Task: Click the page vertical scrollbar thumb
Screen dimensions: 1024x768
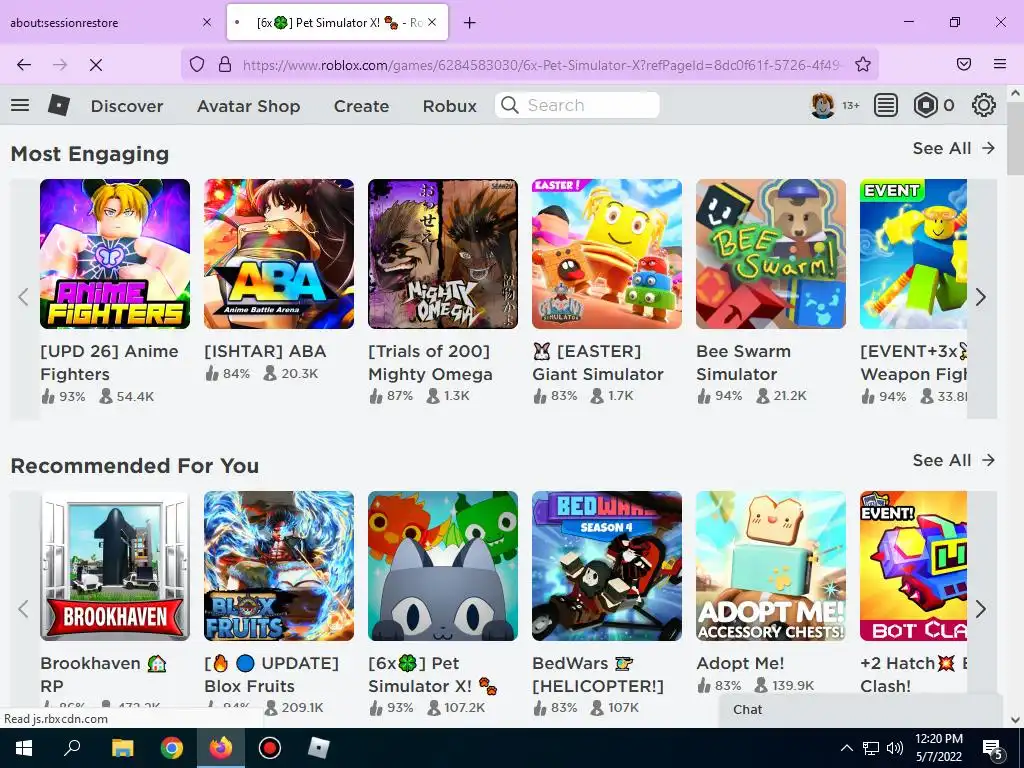Action: [x=1016, y=138]
